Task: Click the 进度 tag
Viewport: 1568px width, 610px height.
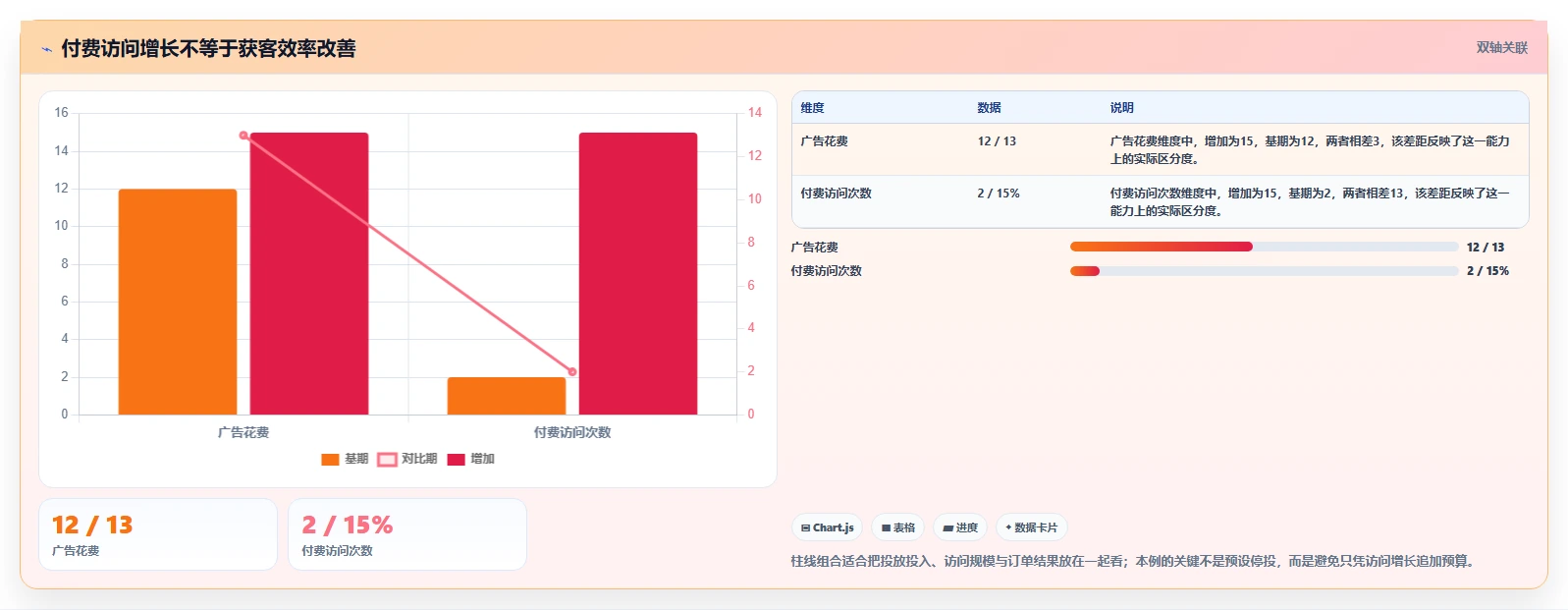Action: 960,527
